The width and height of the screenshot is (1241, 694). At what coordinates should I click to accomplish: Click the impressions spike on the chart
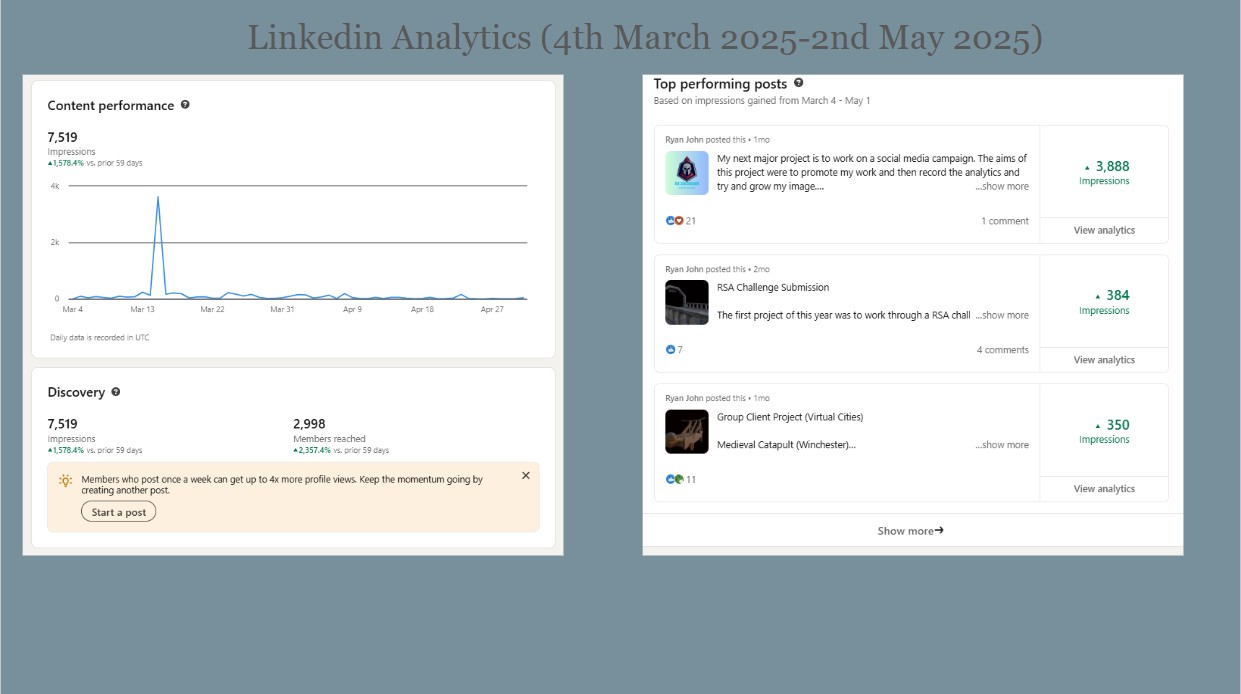(157, 197)
